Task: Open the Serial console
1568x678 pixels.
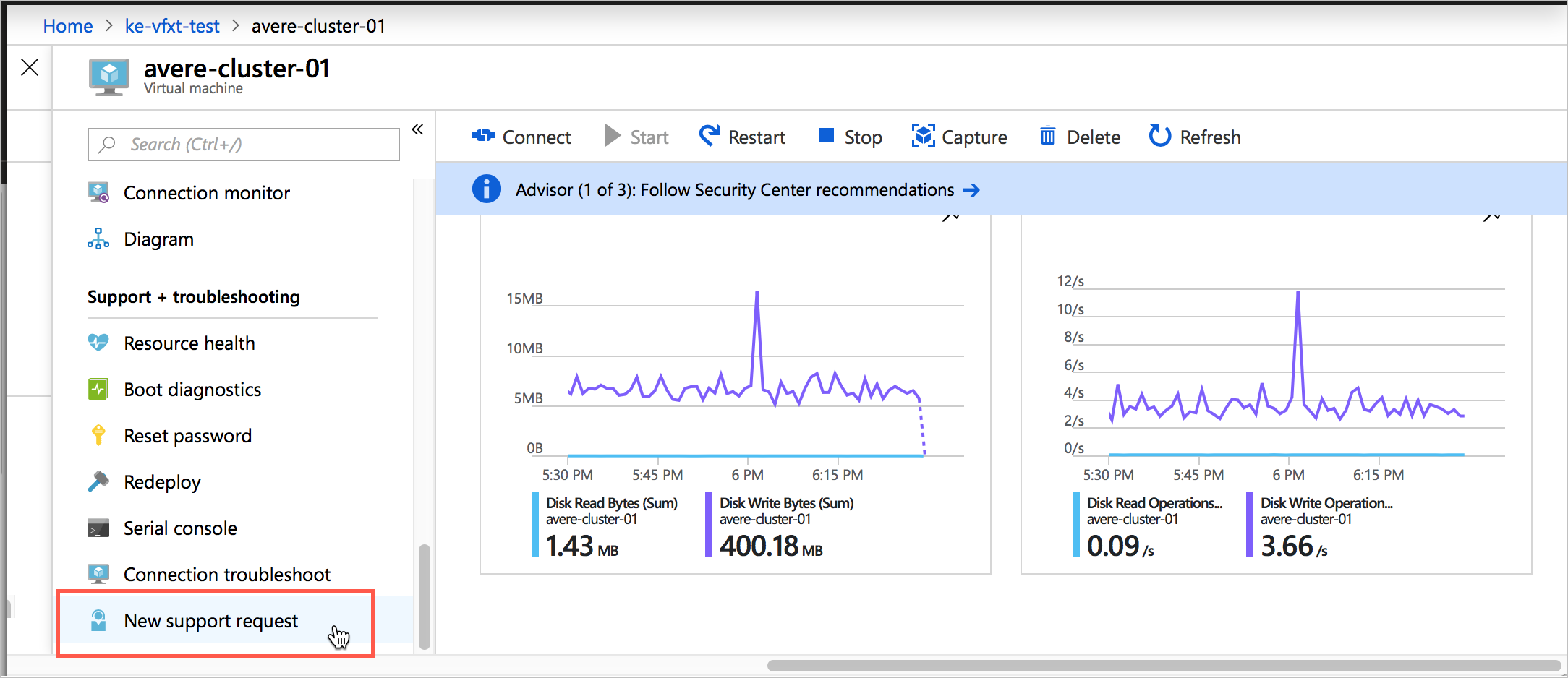Action: [x=179, y=528]
